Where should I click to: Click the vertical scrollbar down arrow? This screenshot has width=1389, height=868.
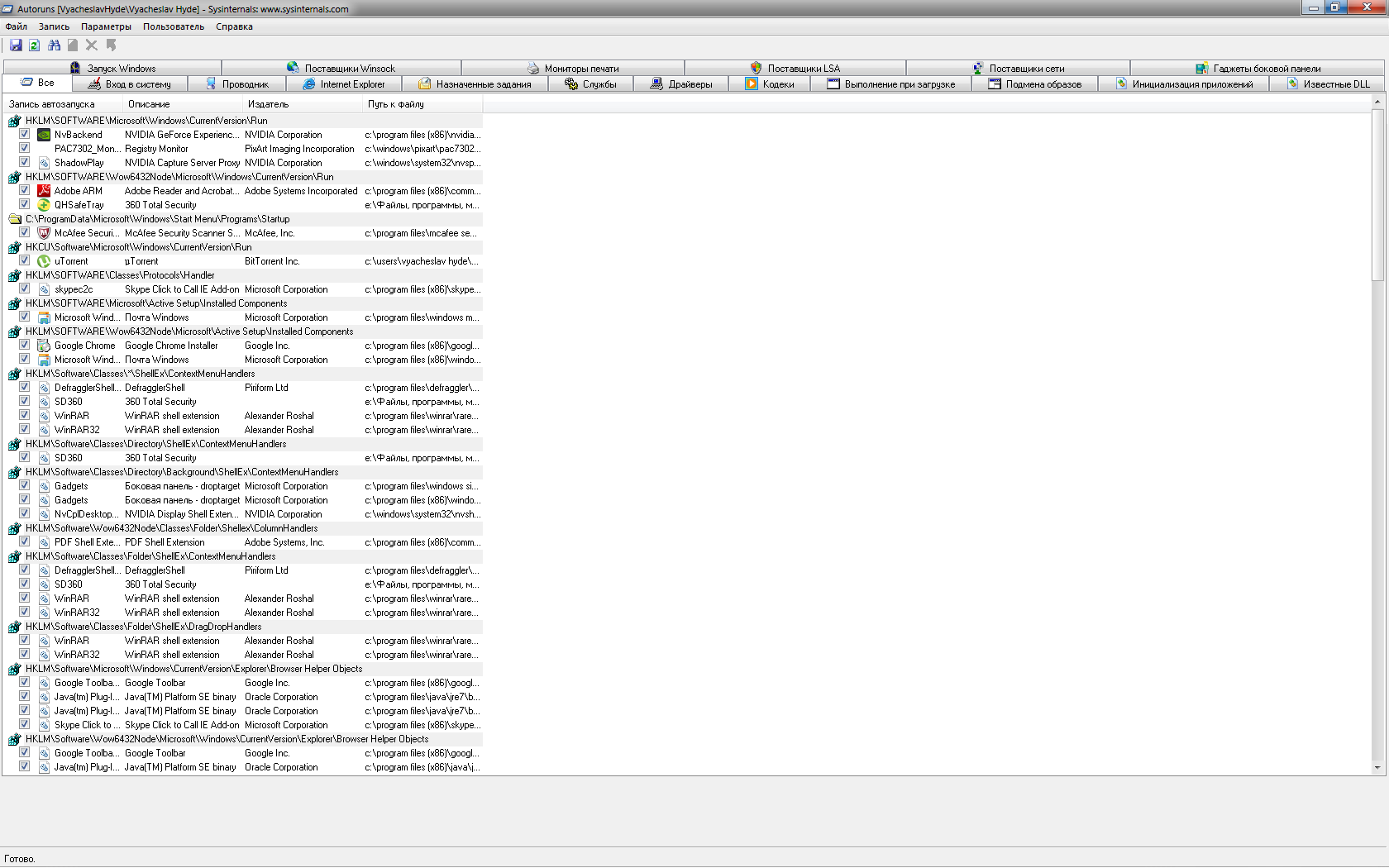(1377, 768)
